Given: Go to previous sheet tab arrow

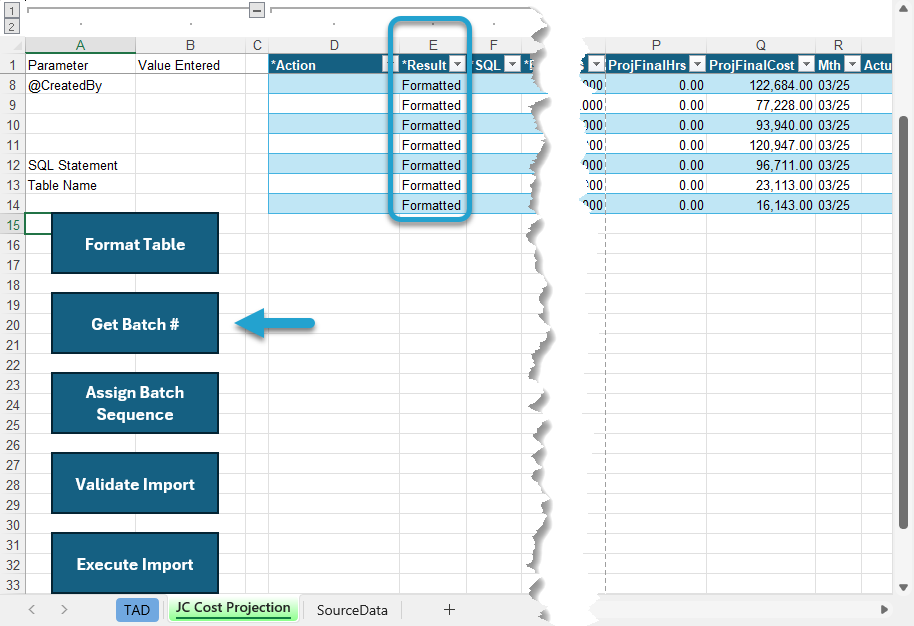Looking at the screenshot, I should [x=31, y=610].
